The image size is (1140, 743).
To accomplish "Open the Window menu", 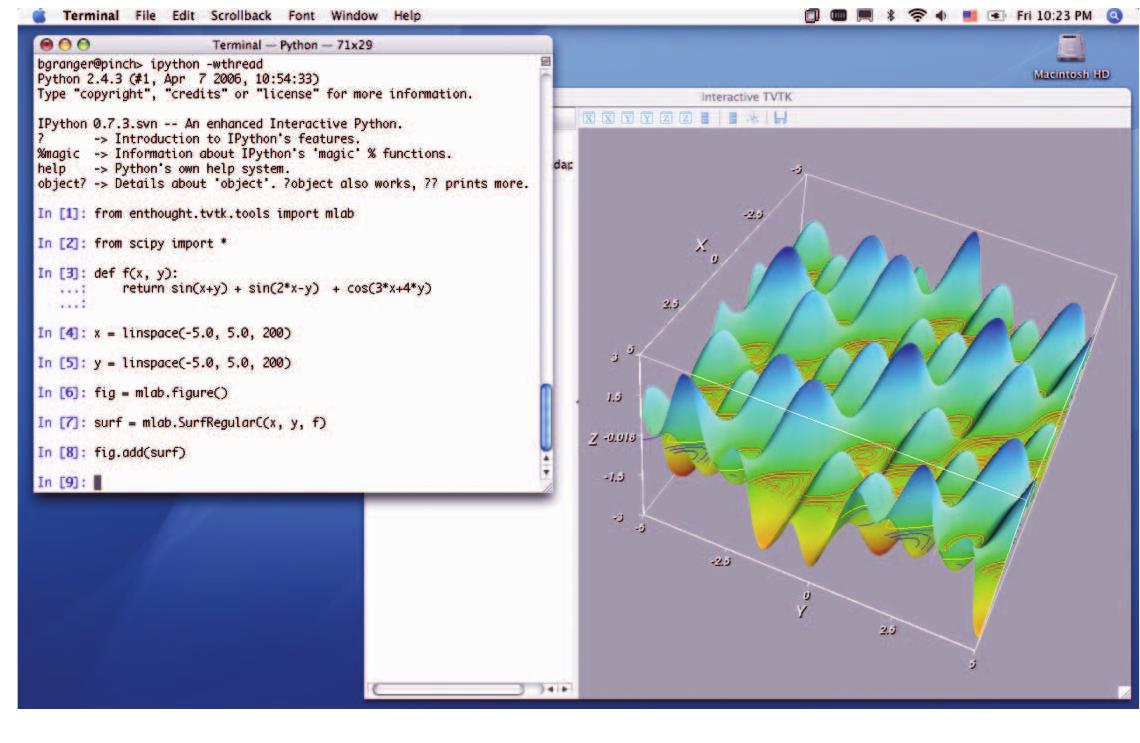I will 354,15.
